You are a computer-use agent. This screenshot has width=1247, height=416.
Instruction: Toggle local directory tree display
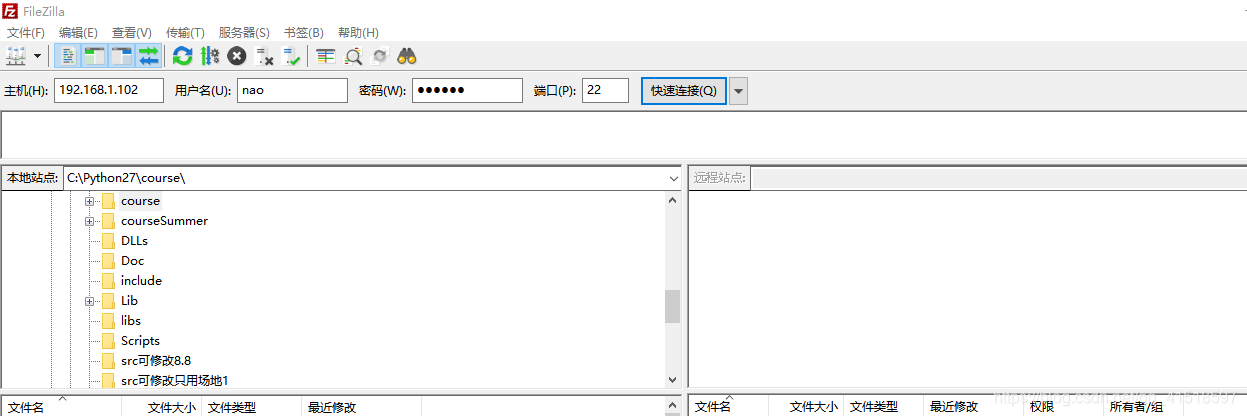click(94, 56)
